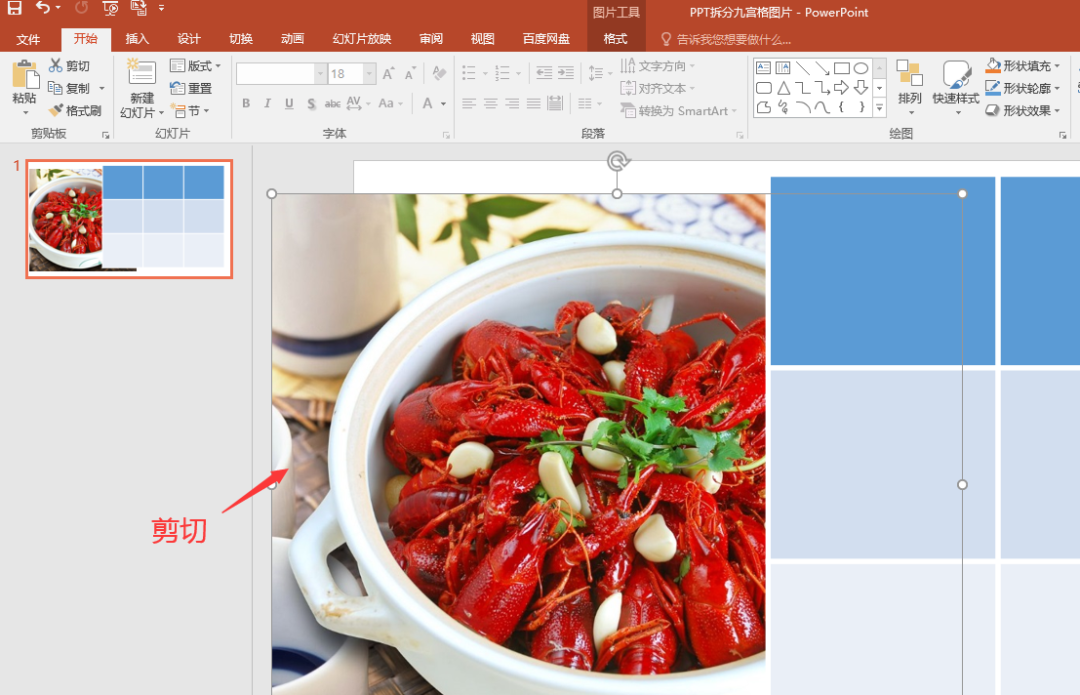
Task: Undo the last action
Action: coord(43,8)
